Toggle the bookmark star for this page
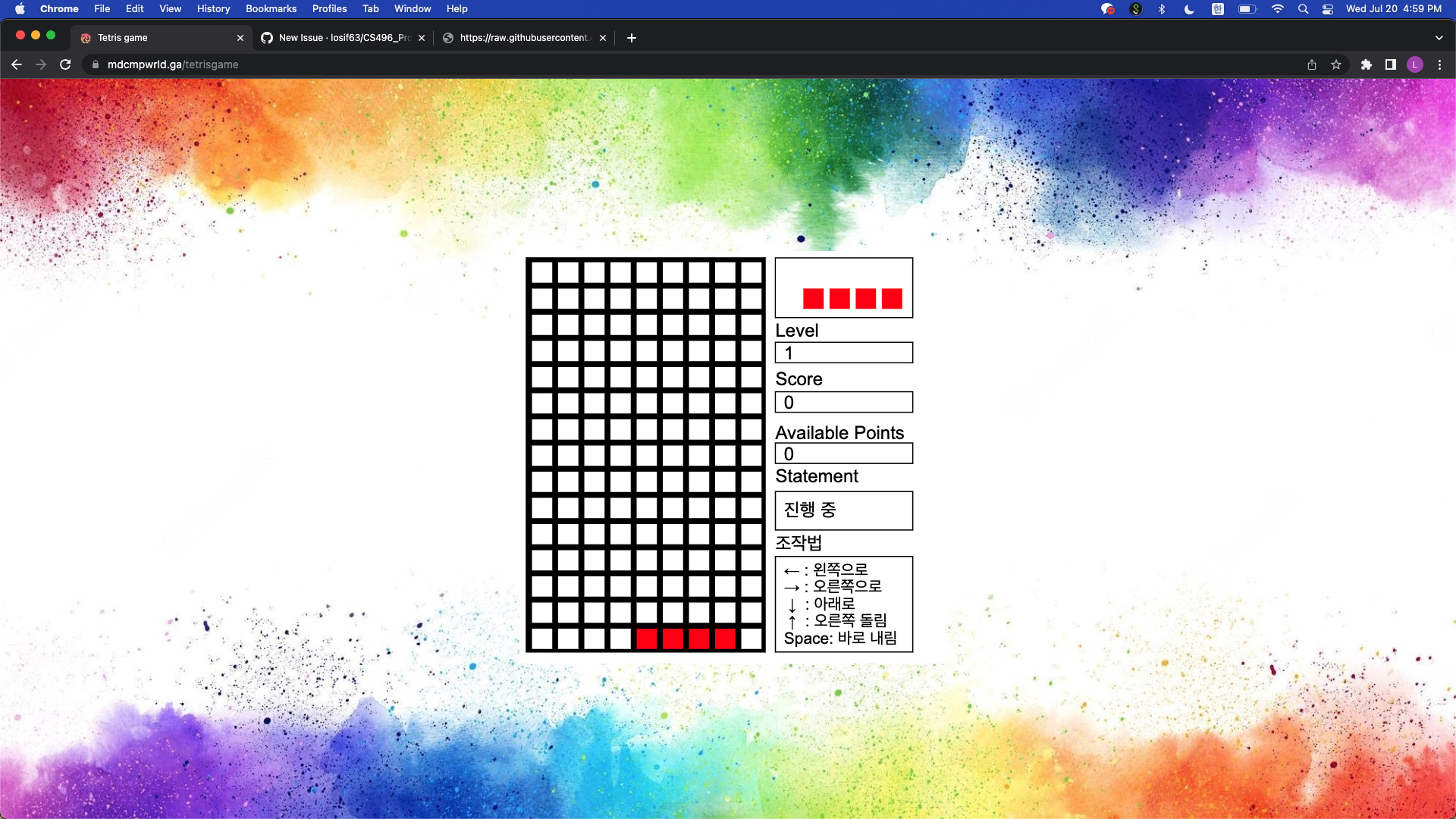 tap(1337, 65)
